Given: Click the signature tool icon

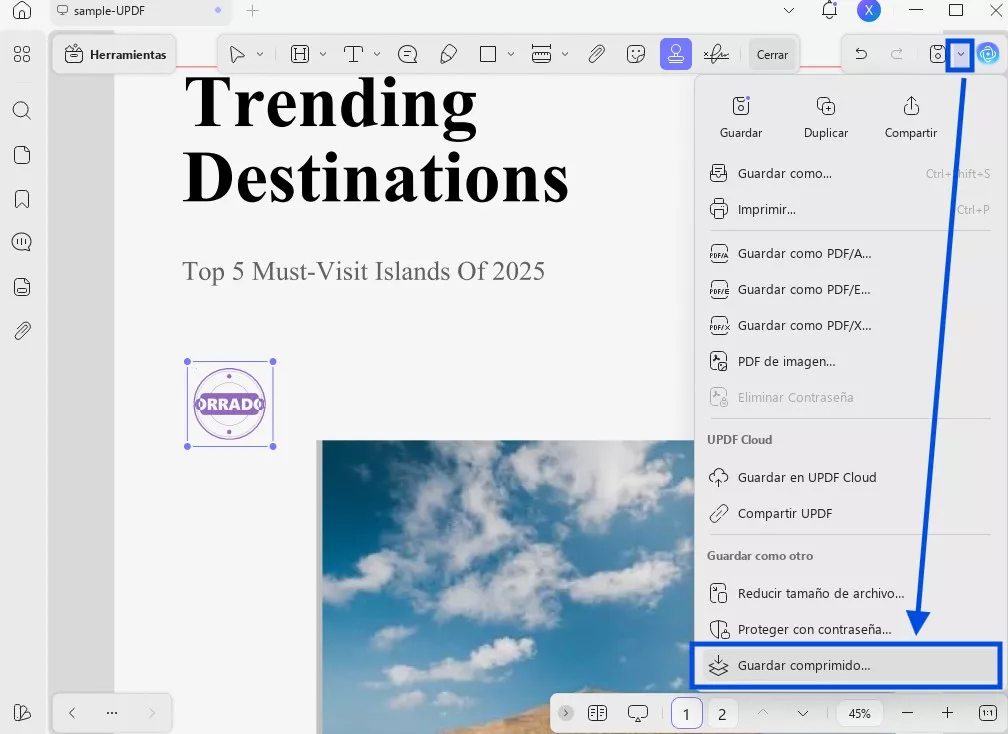Looking at the screenshot, I should (x=715, y=54).
